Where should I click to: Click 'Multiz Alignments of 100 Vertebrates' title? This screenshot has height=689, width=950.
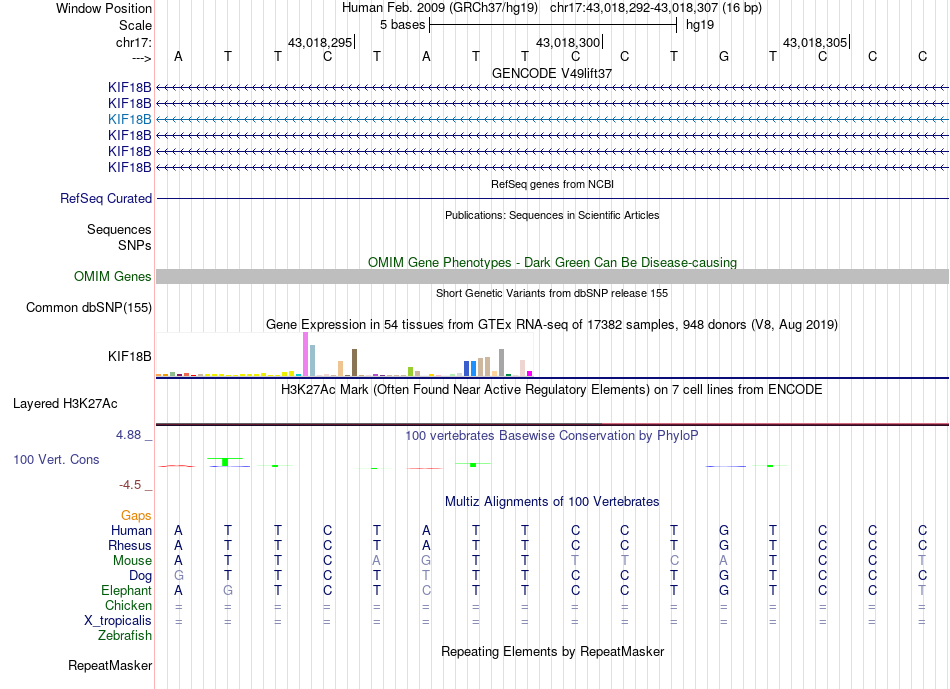pyautogui.click(x=552, y=502)
